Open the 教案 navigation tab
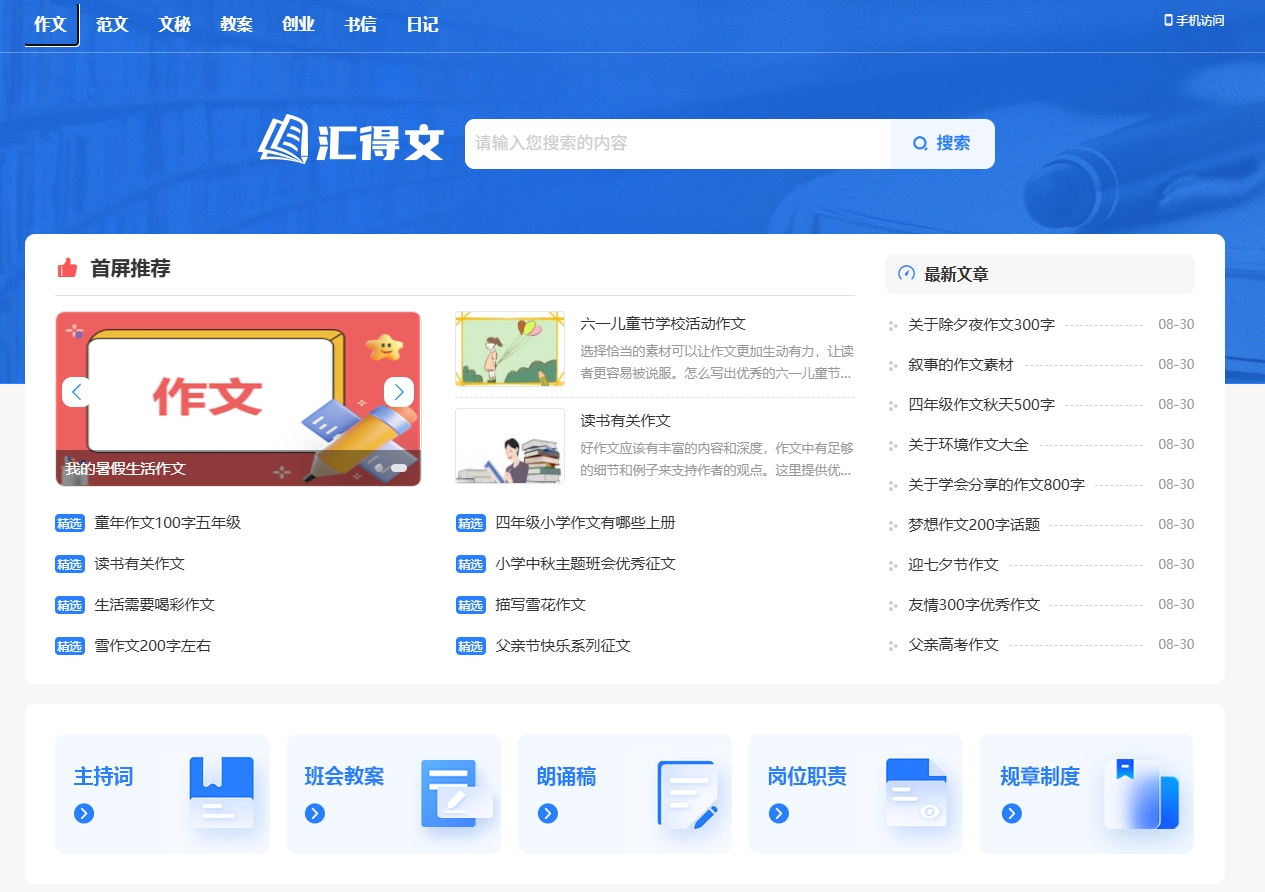Image resolution: width=1265 pixels, height=892 pixels. pyautogui.click(x=236, y=24)
